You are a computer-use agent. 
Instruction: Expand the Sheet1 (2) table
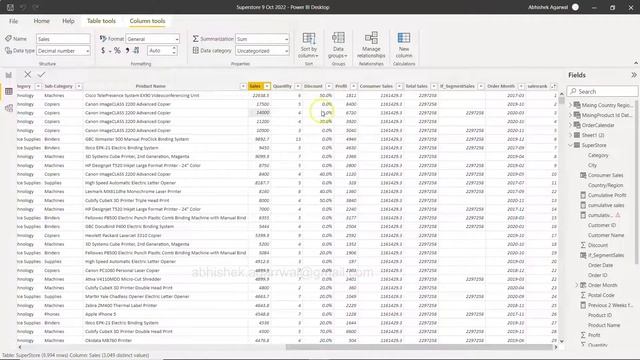(x=571, y=135)
